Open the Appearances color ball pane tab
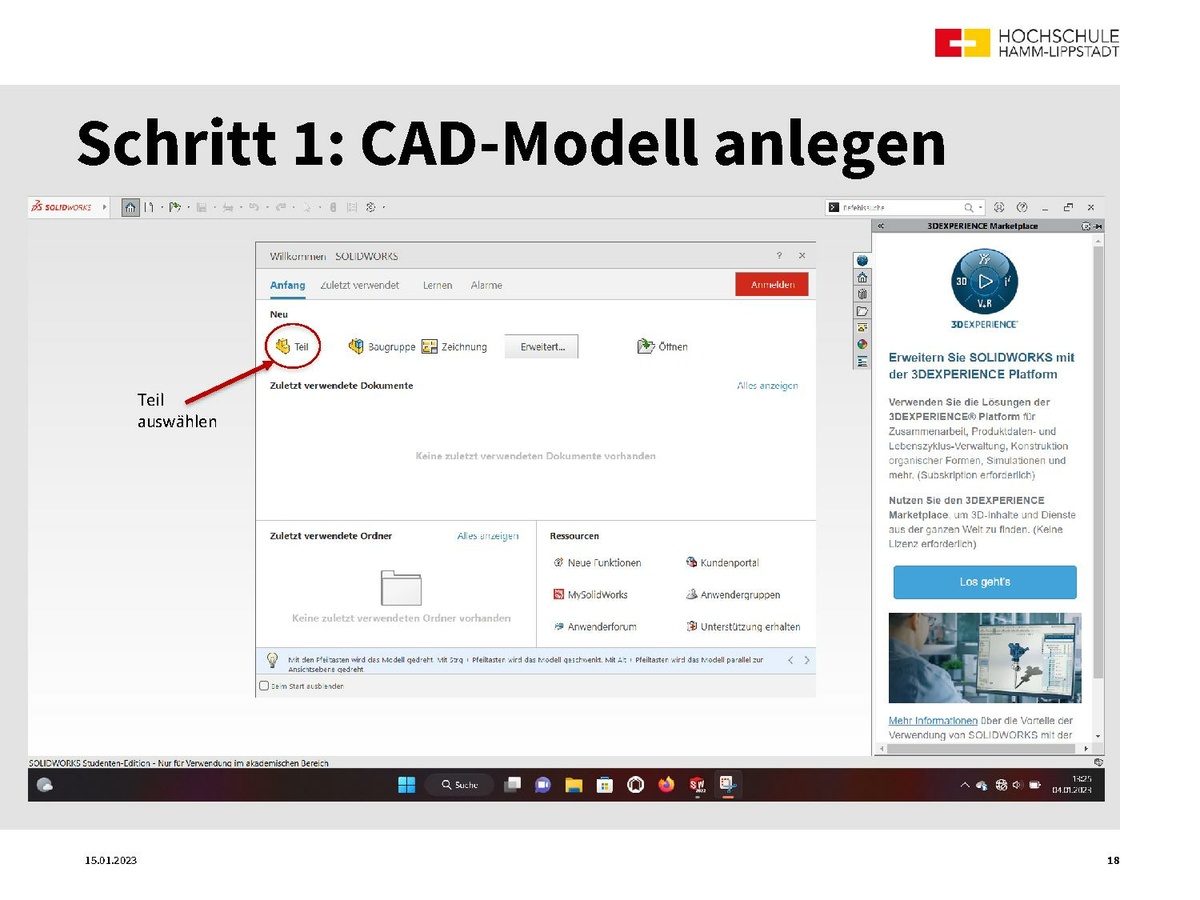This screenshot has height=900, width=1200. 861,344
